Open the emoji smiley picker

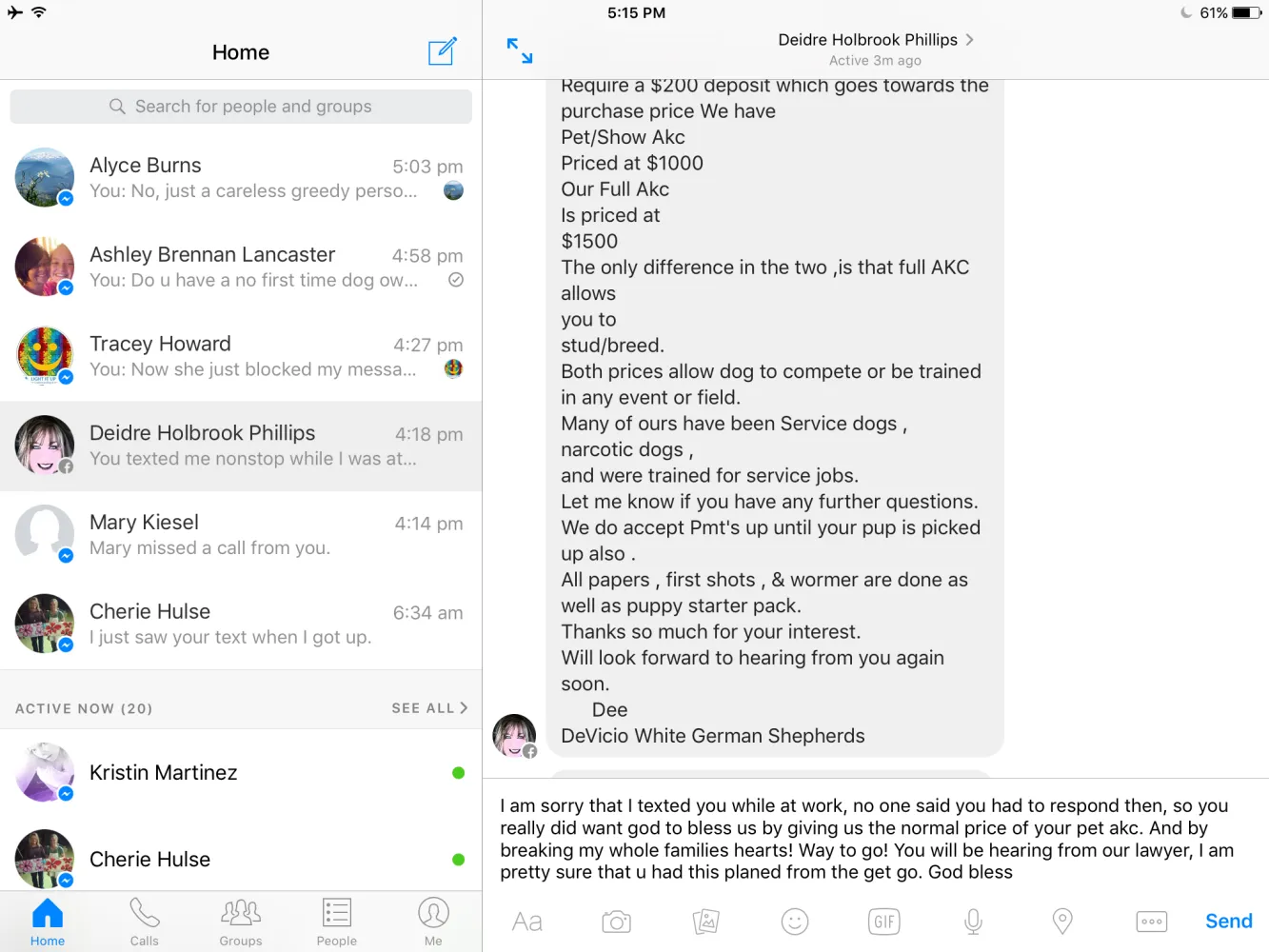click(795, 922)
